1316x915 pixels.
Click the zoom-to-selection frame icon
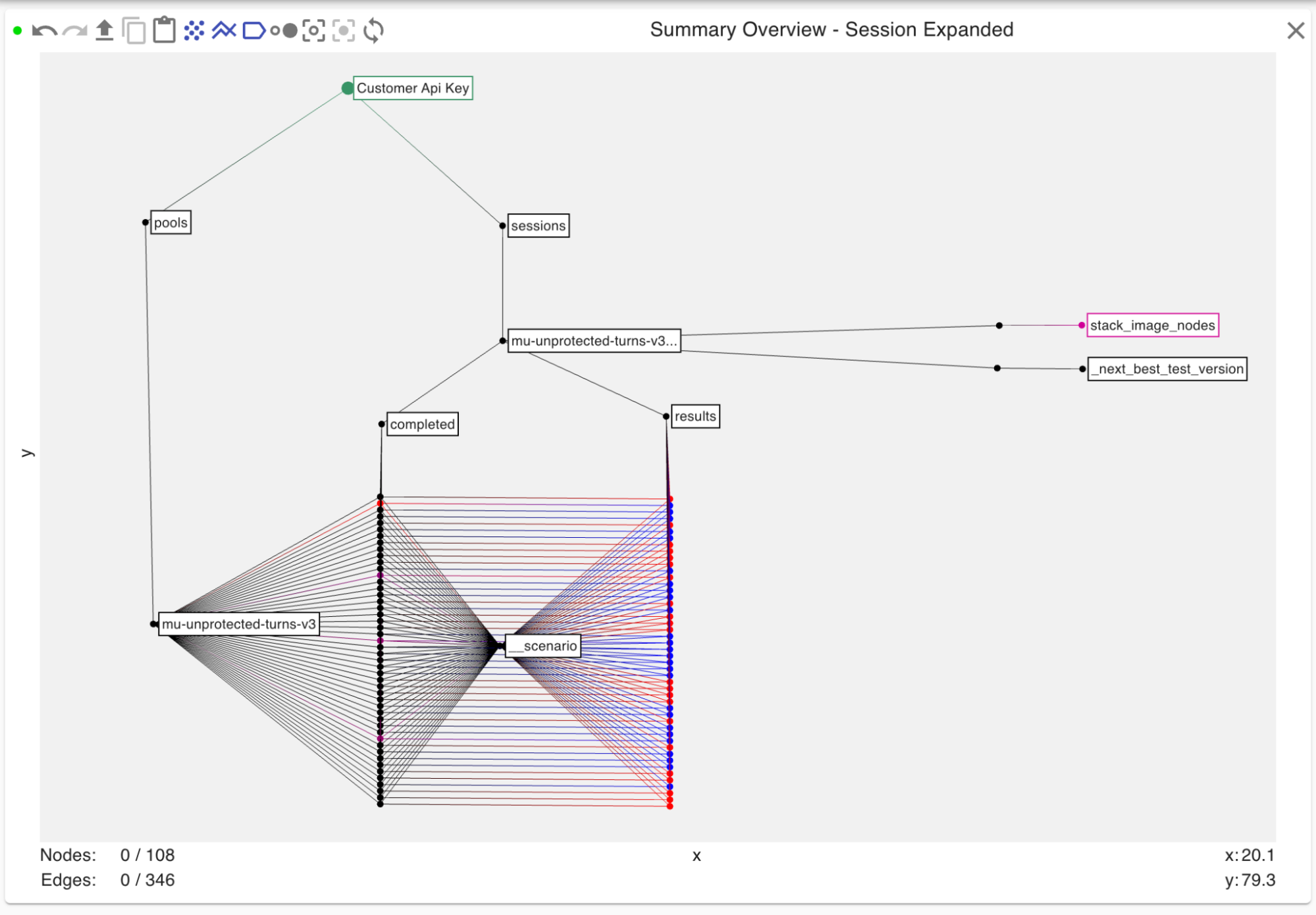[x=343, y=30]
